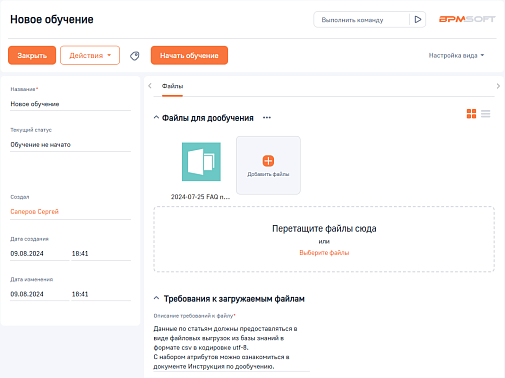Click the Перетащите файлы сюда drop zone
The image size is (505, 378).
tap(324, 239)
